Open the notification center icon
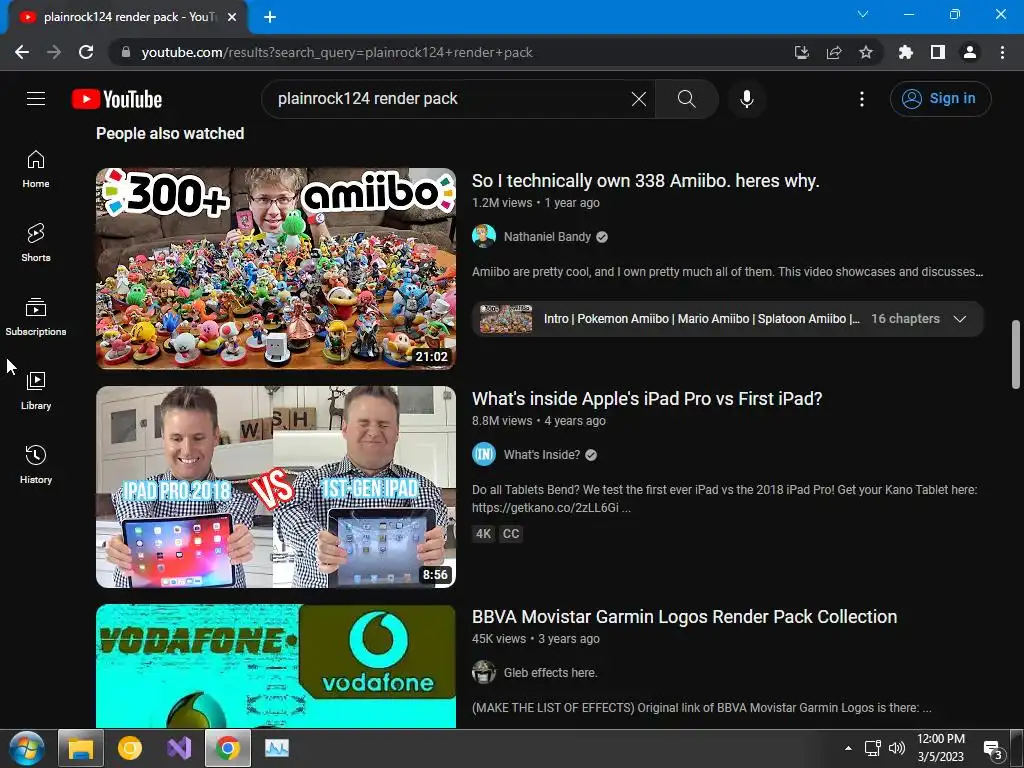1024x768 pixels. pos(994,751)
